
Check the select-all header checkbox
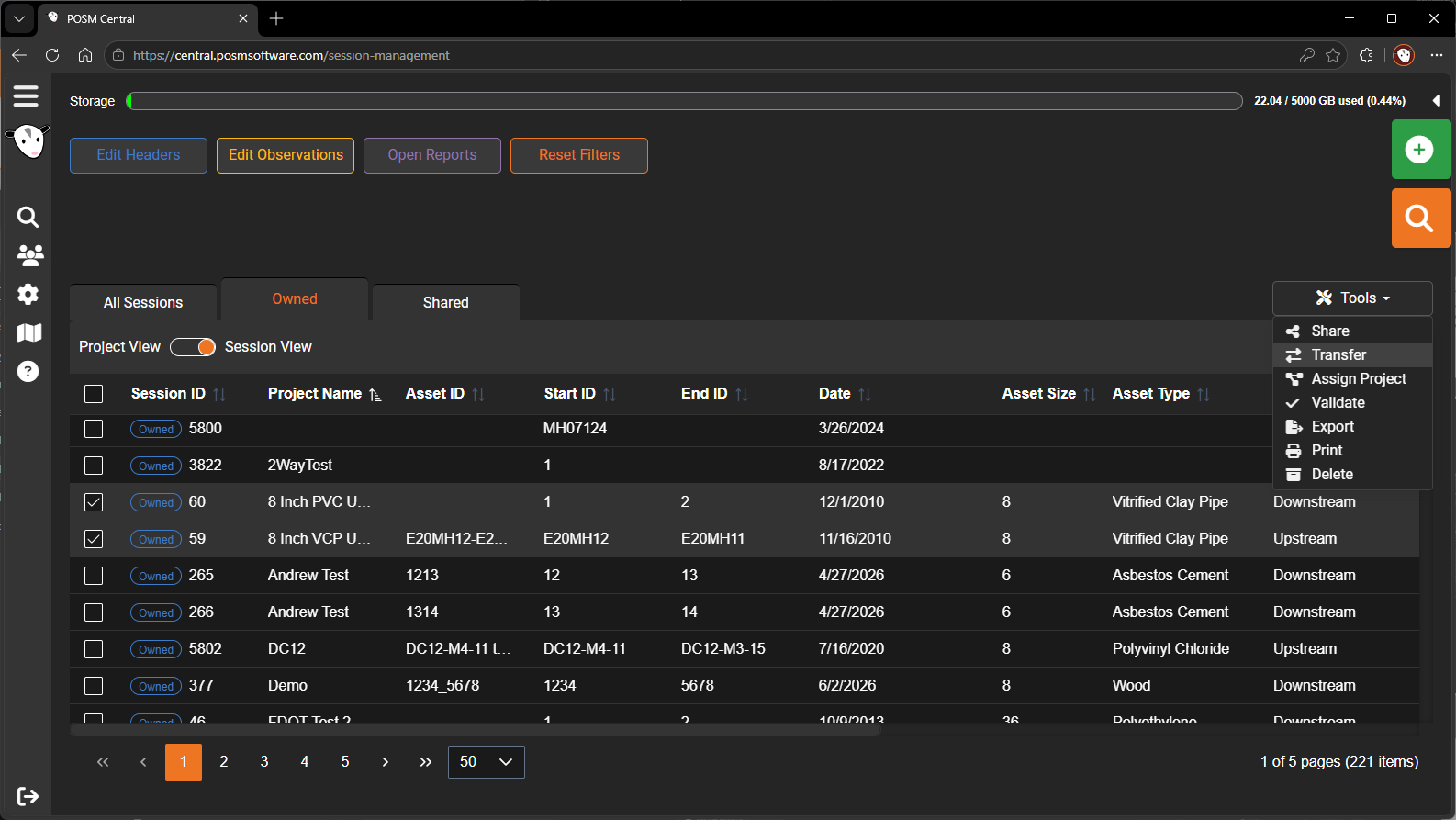coord(94,394)
